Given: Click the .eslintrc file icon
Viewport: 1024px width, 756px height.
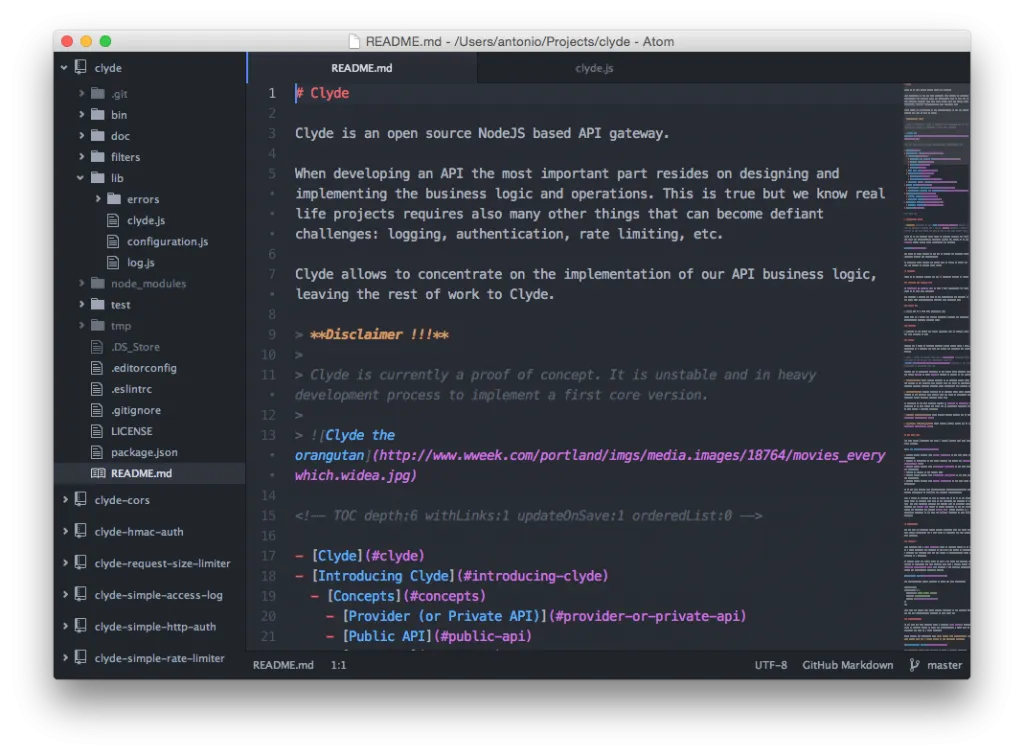Looking at the screenshot, I should (x=97, y=388).
